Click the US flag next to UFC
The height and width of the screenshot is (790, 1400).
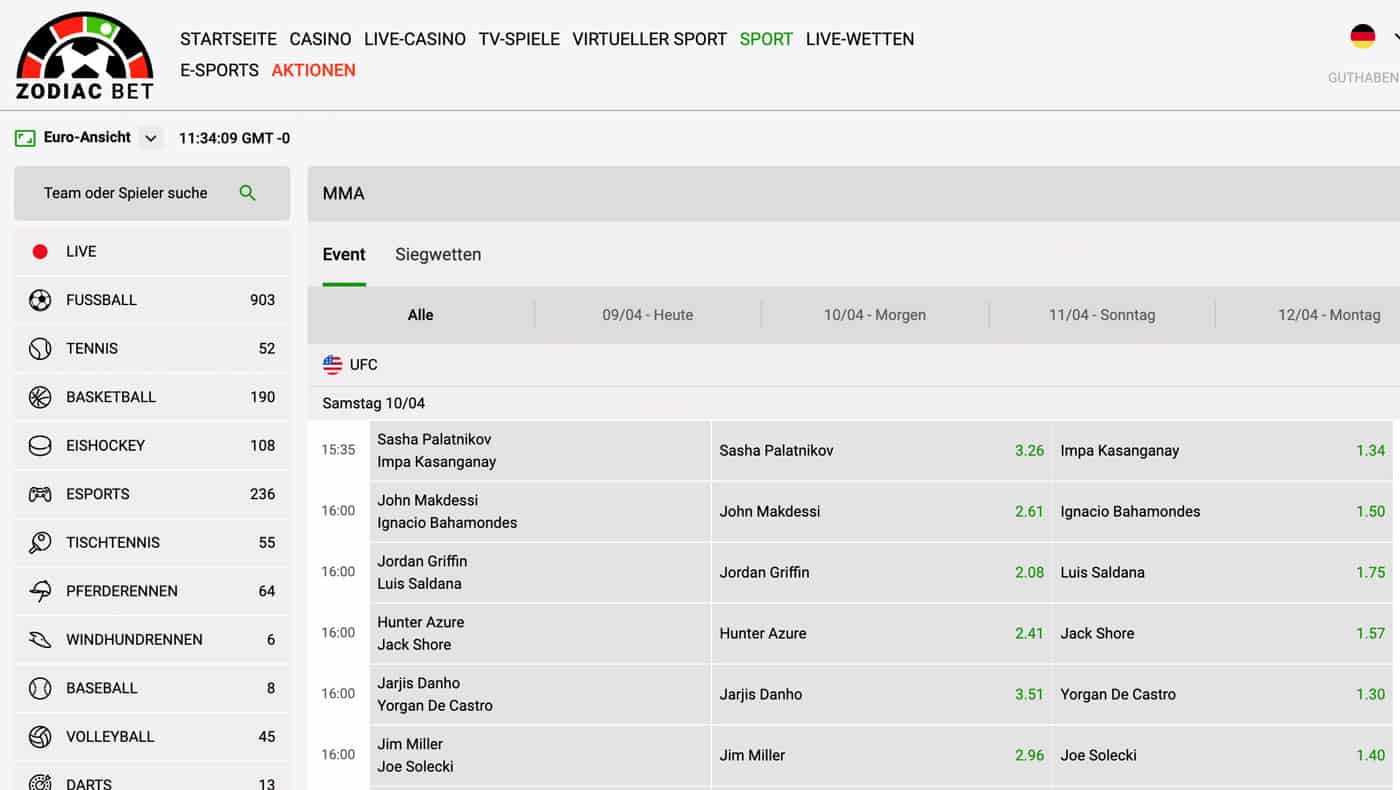tap(332, 365)
